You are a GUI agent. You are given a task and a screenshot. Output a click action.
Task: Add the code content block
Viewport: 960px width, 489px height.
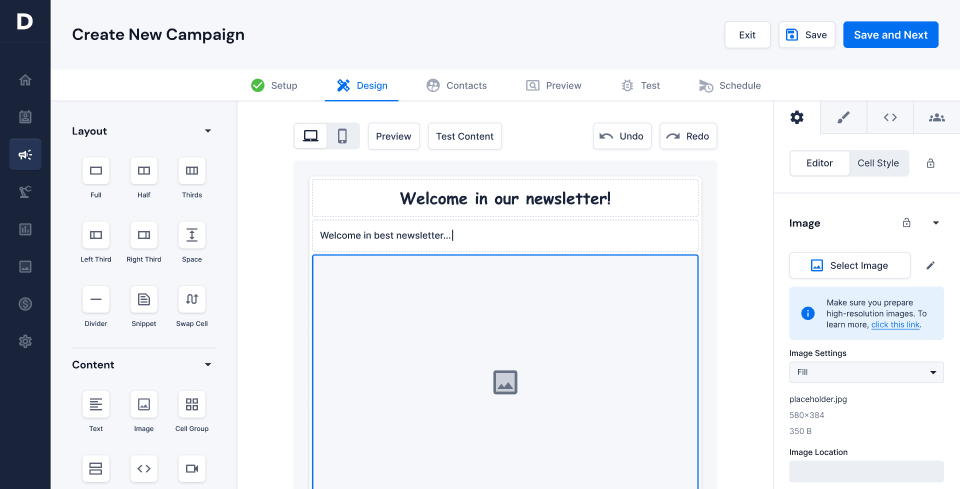click(x=144, y=469)
